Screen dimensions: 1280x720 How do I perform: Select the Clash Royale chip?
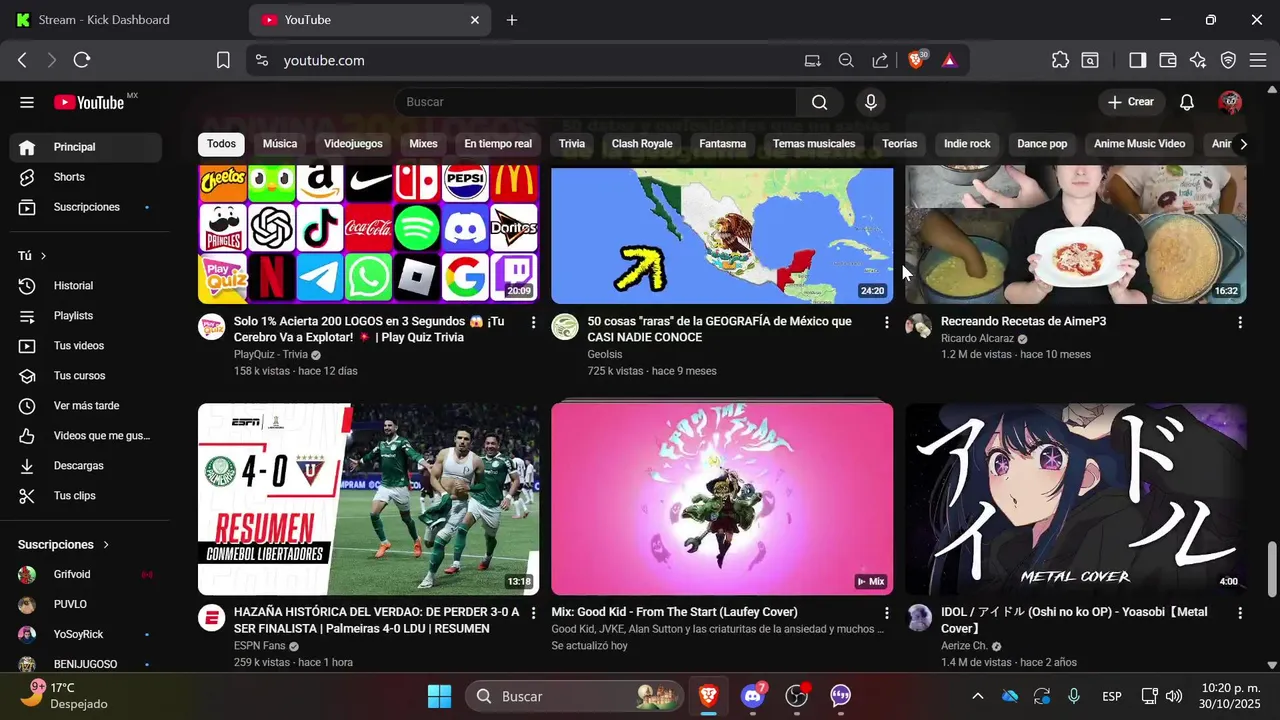(642, 144)
